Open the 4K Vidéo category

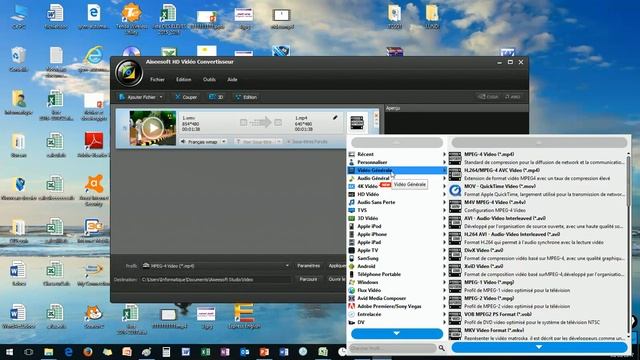click(397, 186)
